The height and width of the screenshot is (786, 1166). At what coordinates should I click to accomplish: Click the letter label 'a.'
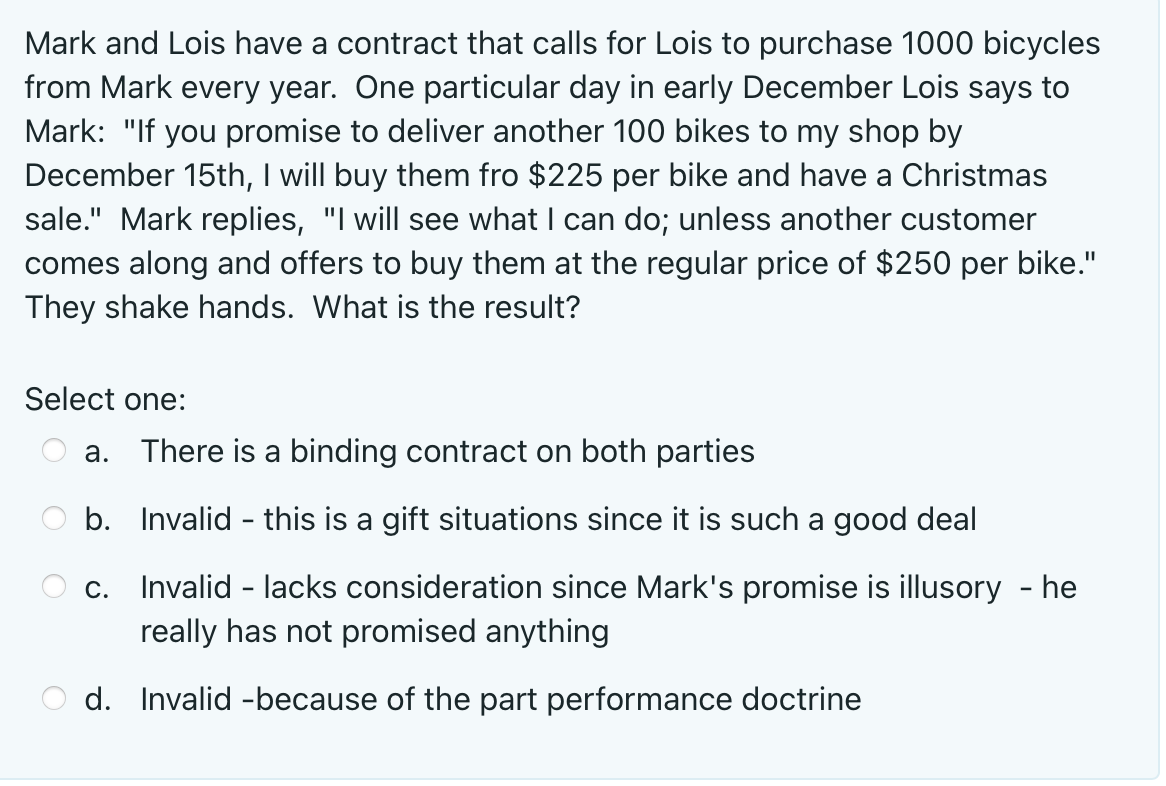tap(97, 452)
